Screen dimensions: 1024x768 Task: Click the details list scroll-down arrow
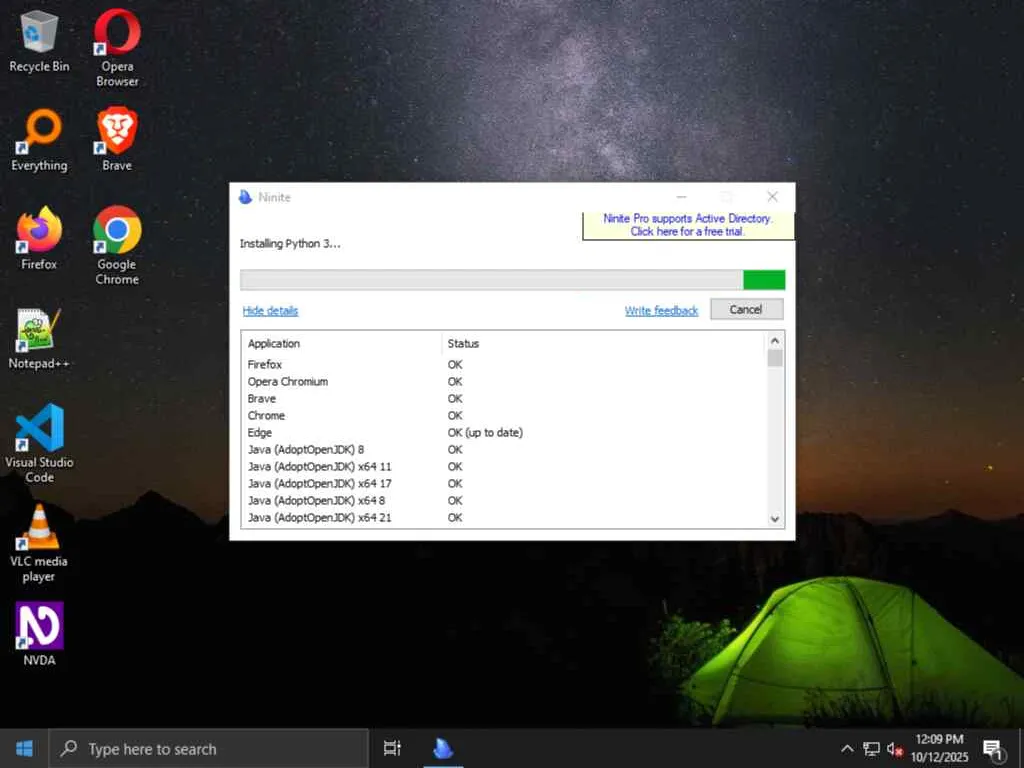pos(775,519)
